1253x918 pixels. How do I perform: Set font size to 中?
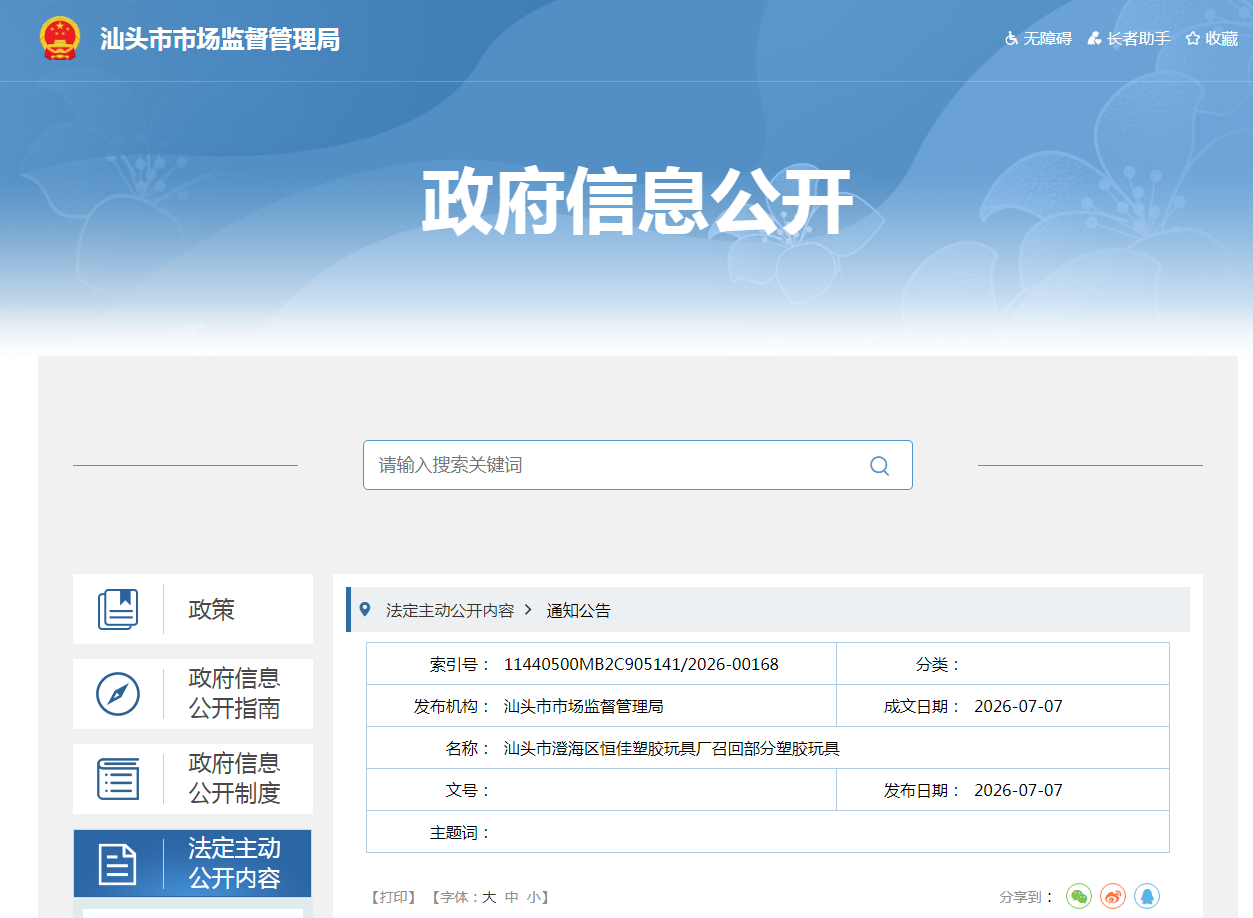click(x=512, y=897)
